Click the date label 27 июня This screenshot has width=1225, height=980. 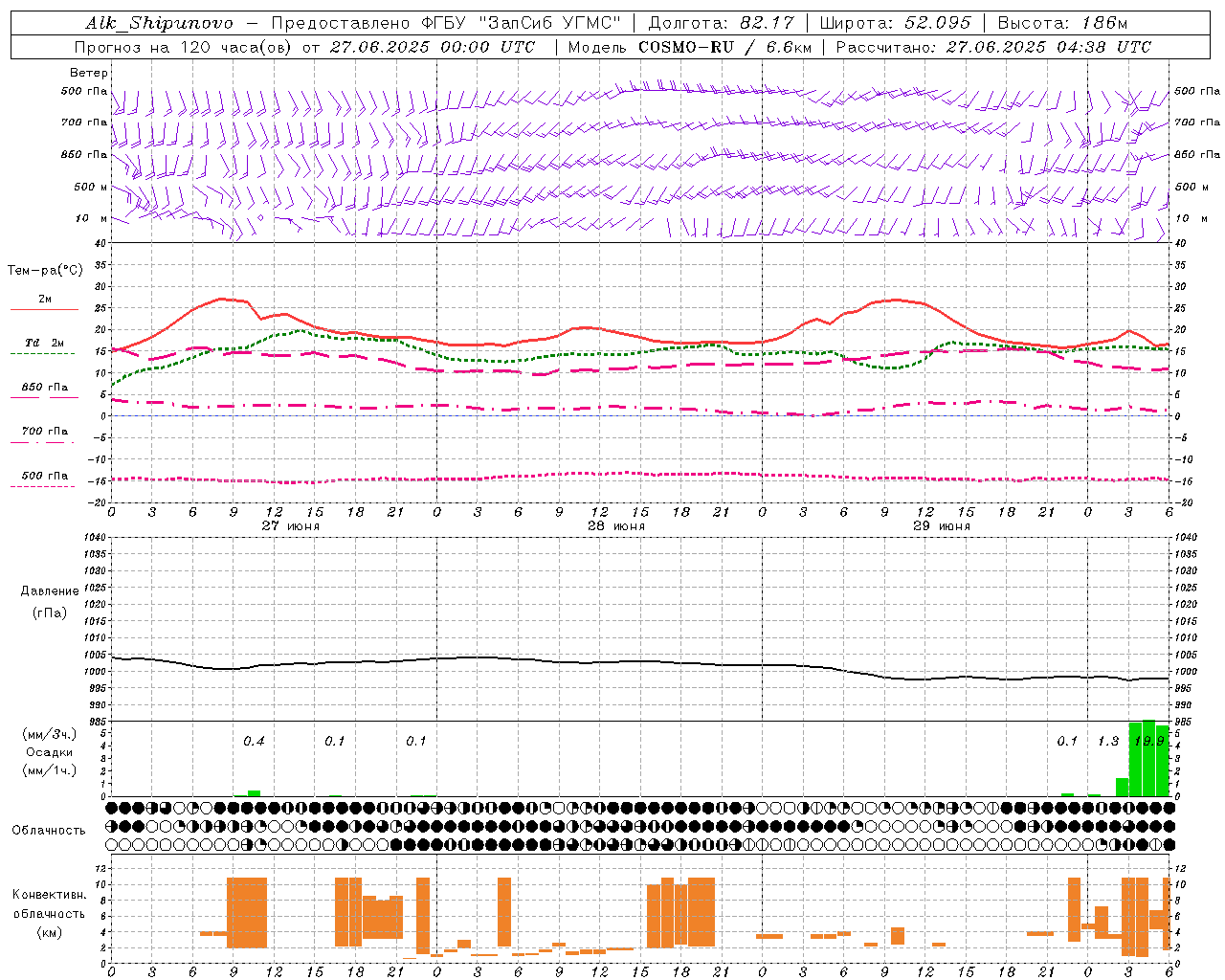pos(291,526)
